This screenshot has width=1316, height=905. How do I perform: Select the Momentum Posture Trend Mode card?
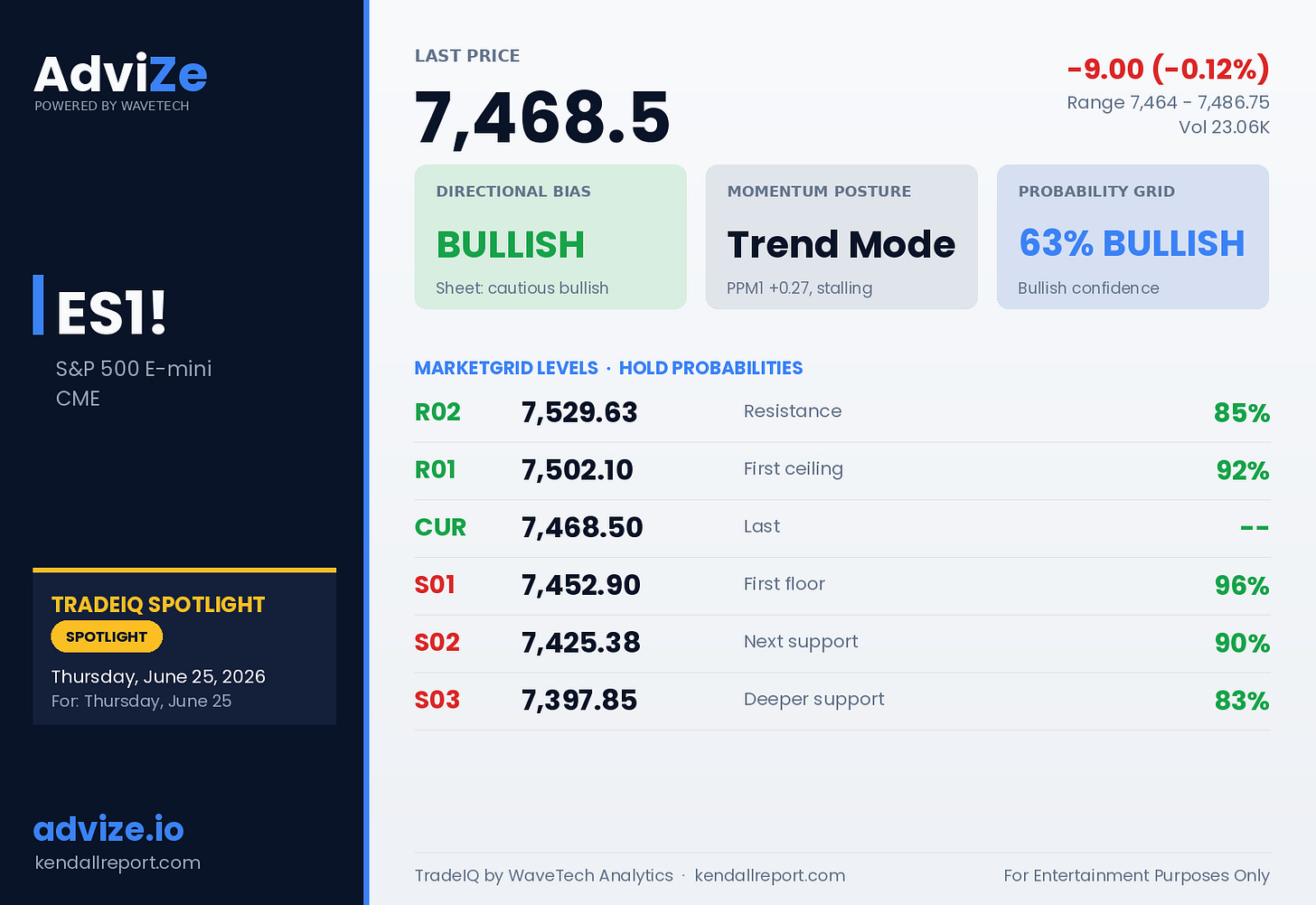coord(841,237)
